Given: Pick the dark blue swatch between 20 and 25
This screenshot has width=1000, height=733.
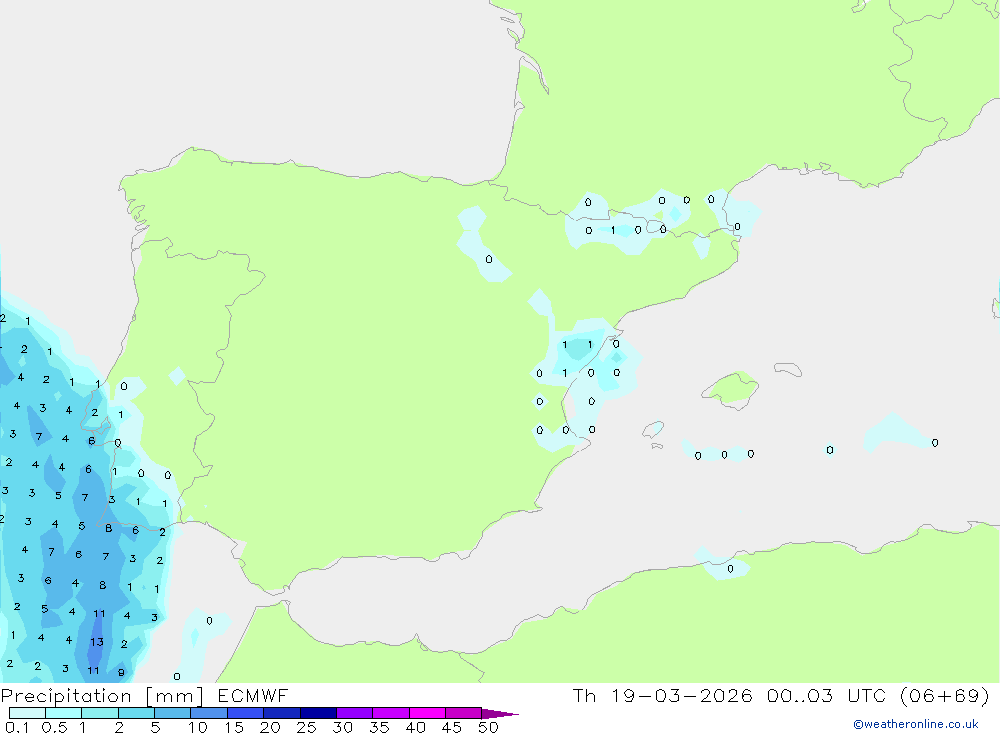Looking at the screenshot, I should coord(282,713).
